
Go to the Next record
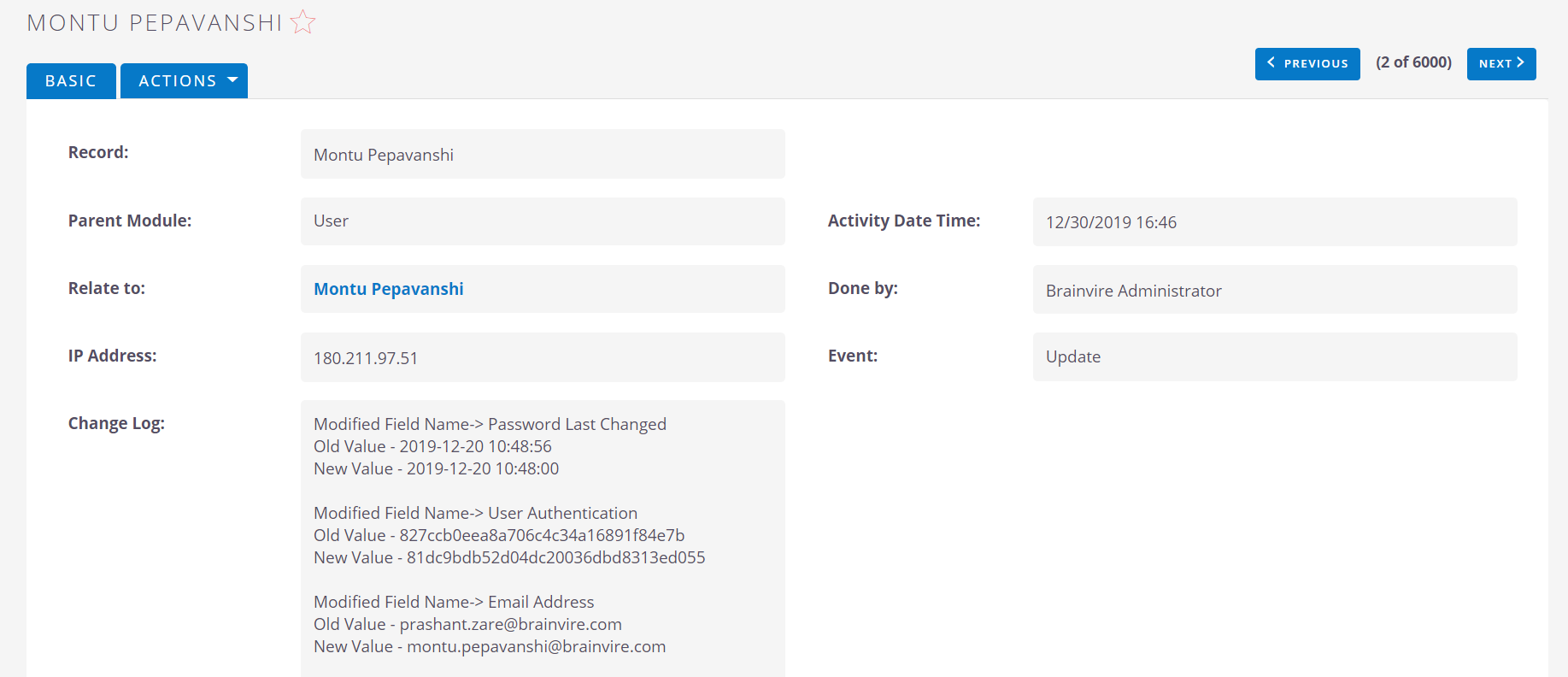1501,63
